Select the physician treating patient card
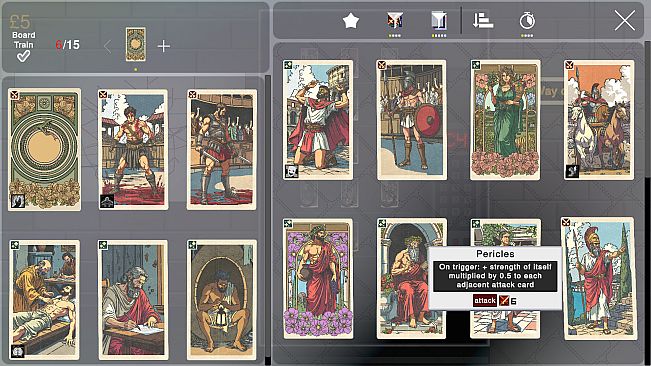This screenshot has height=366, width=651. pyautogui.click(x=44, y=300)
